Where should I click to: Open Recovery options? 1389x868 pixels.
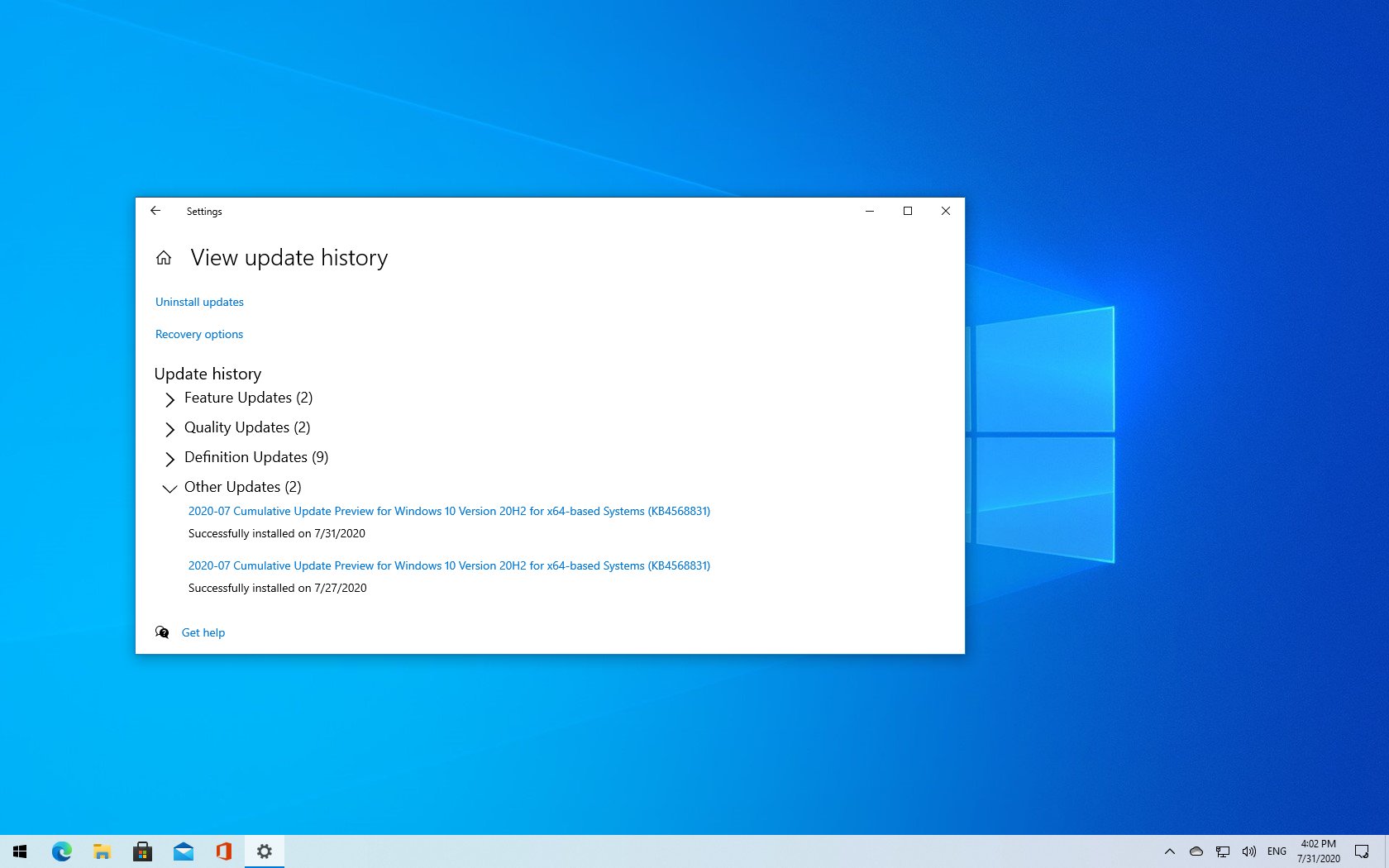coord(198,334)
